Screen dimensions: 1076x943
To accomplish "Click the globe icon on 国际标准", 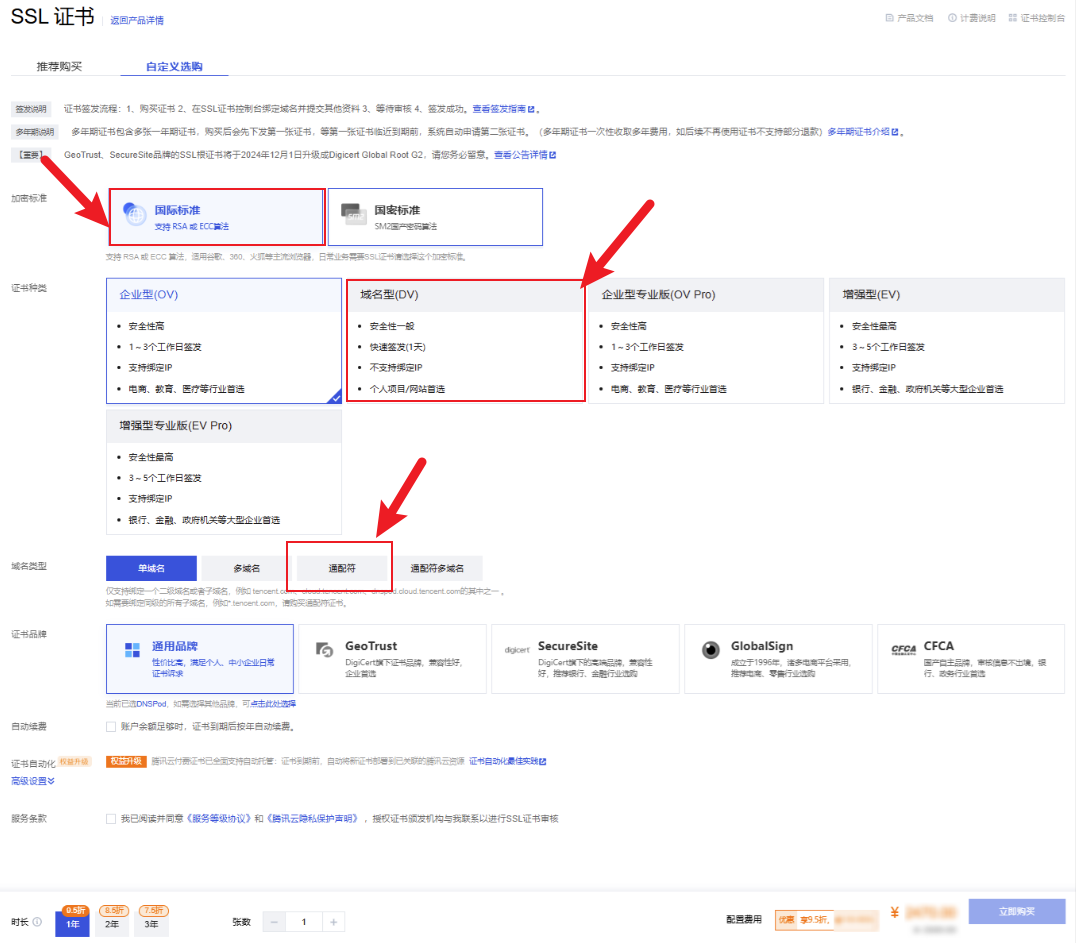I will pos(134,214).
